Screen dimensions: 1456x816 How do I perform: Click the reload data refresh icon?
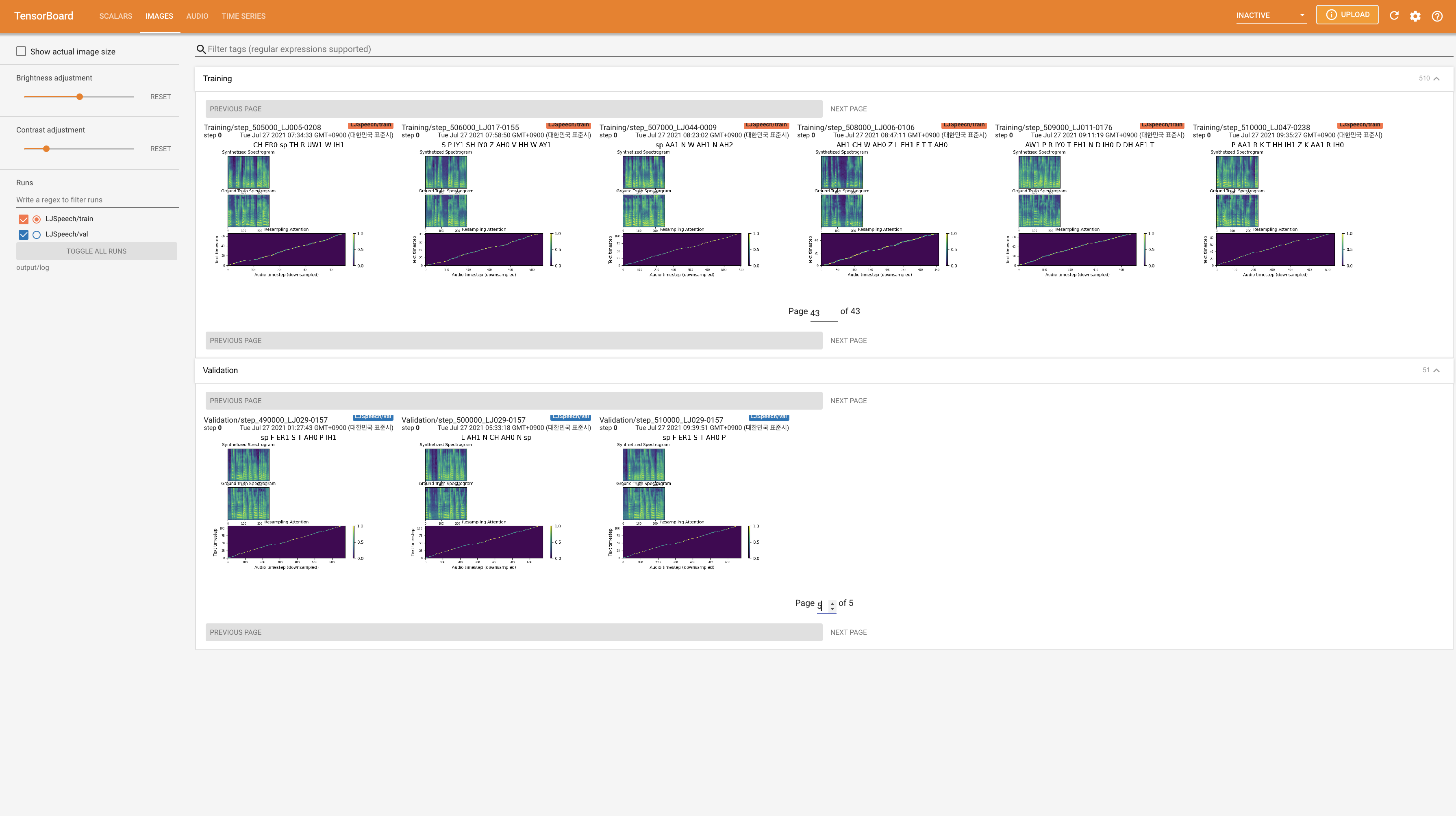pos(1394,16)
